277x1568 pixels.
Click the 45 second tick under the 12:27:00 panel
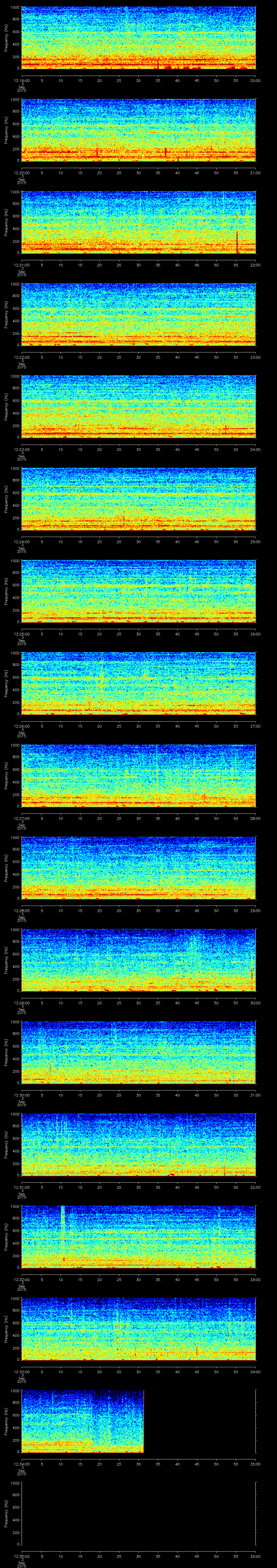click(197, 818)
